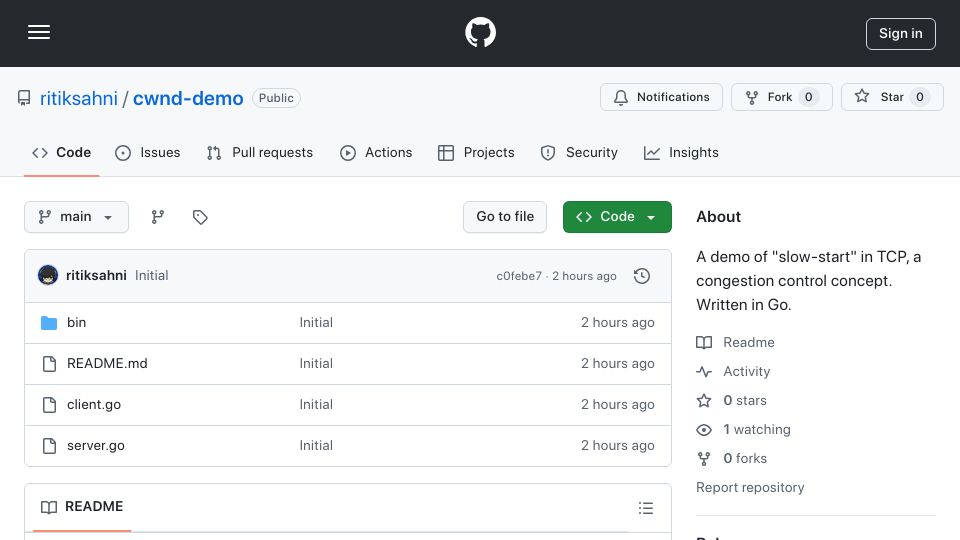Expand the main branch dropdown
960x540 pixels.
pyautogui.click(x=77, y=217)
